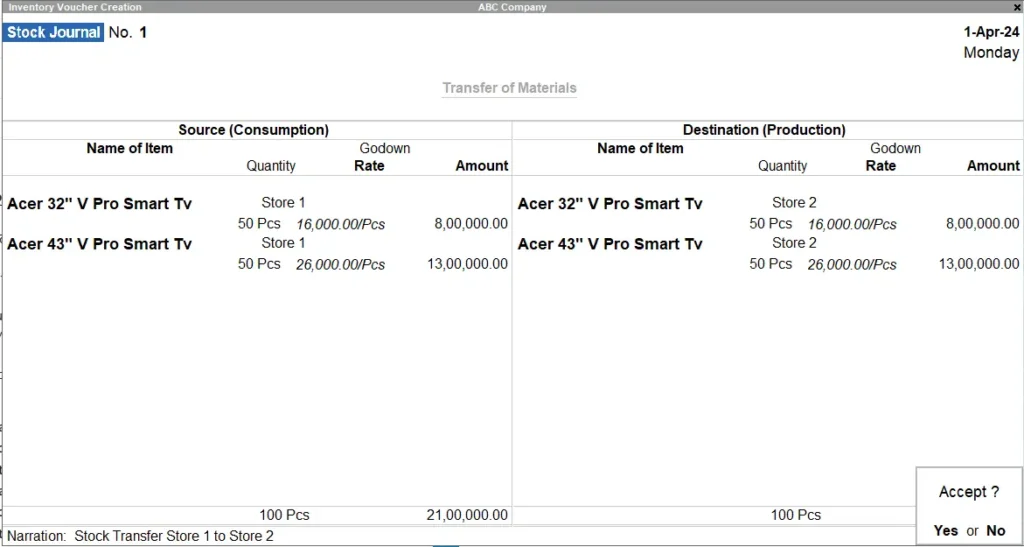1024x547 pixels.
Task: Click destination rate 26,000.00/Pcs
Action: 852,265
